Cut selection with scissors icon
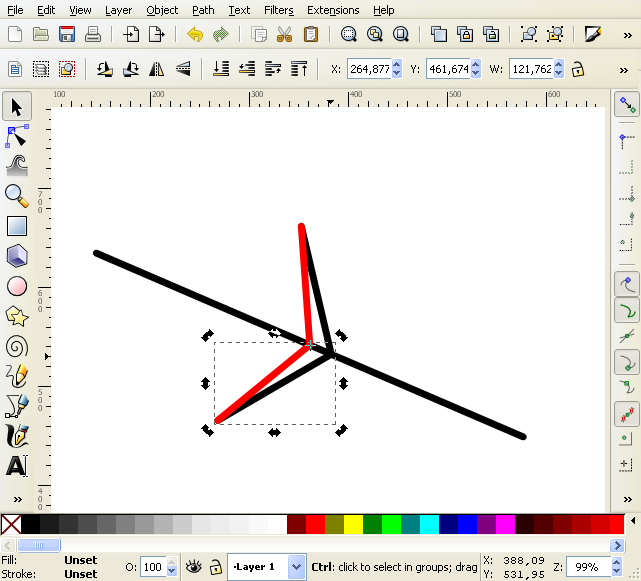Screen dimensions: 641x581 point(285,34)
